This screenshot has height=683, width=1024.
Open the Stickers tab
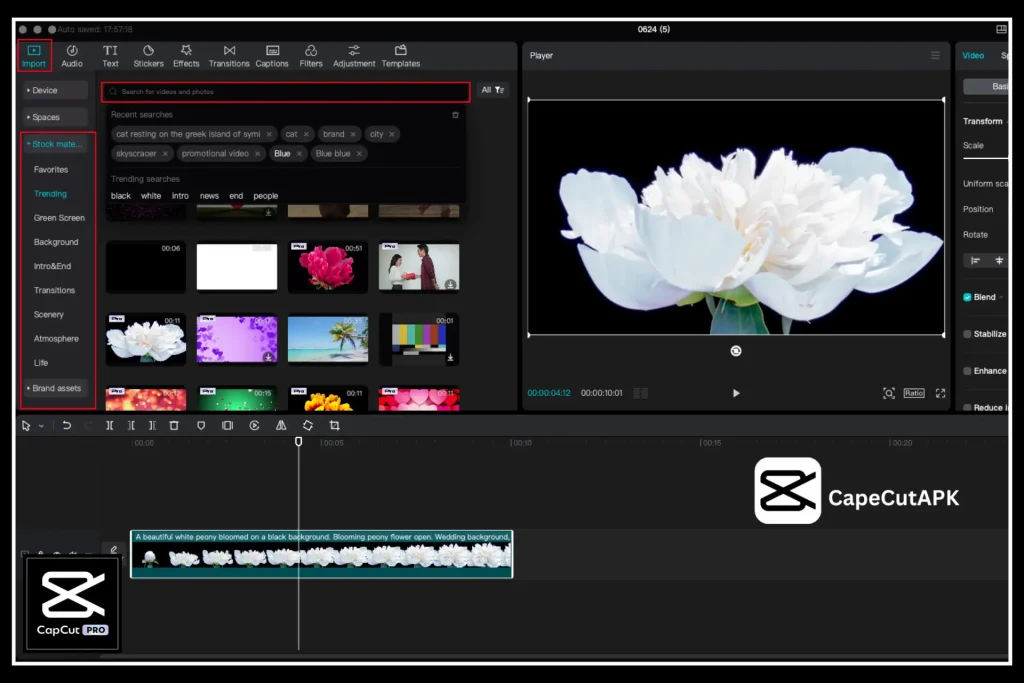click(148, 56)
